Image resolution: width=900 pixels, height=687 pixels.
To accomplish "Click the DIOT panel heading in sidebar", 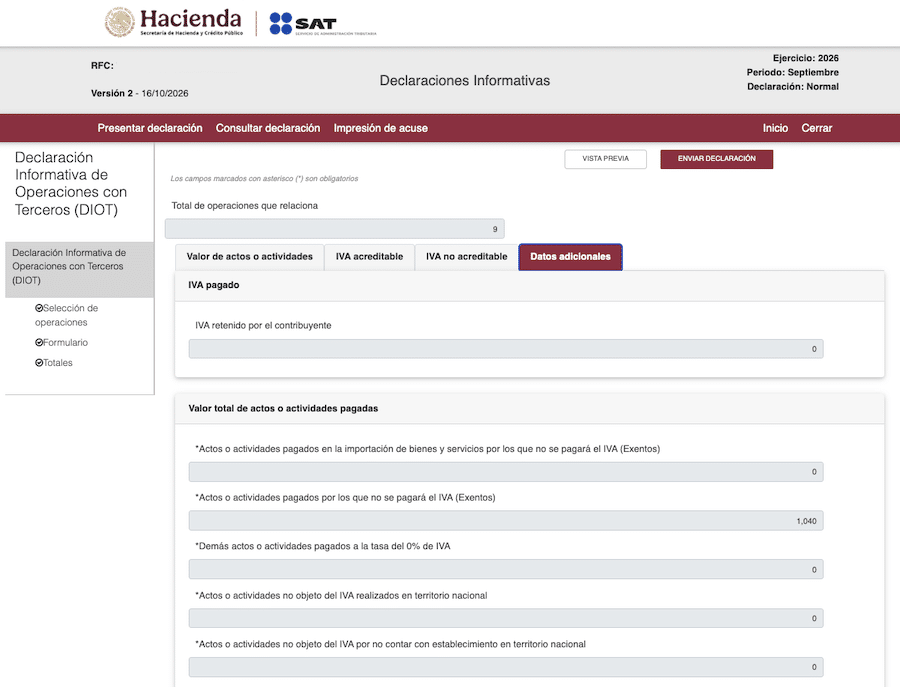I will pyautogui.click(x=71, y=184).
